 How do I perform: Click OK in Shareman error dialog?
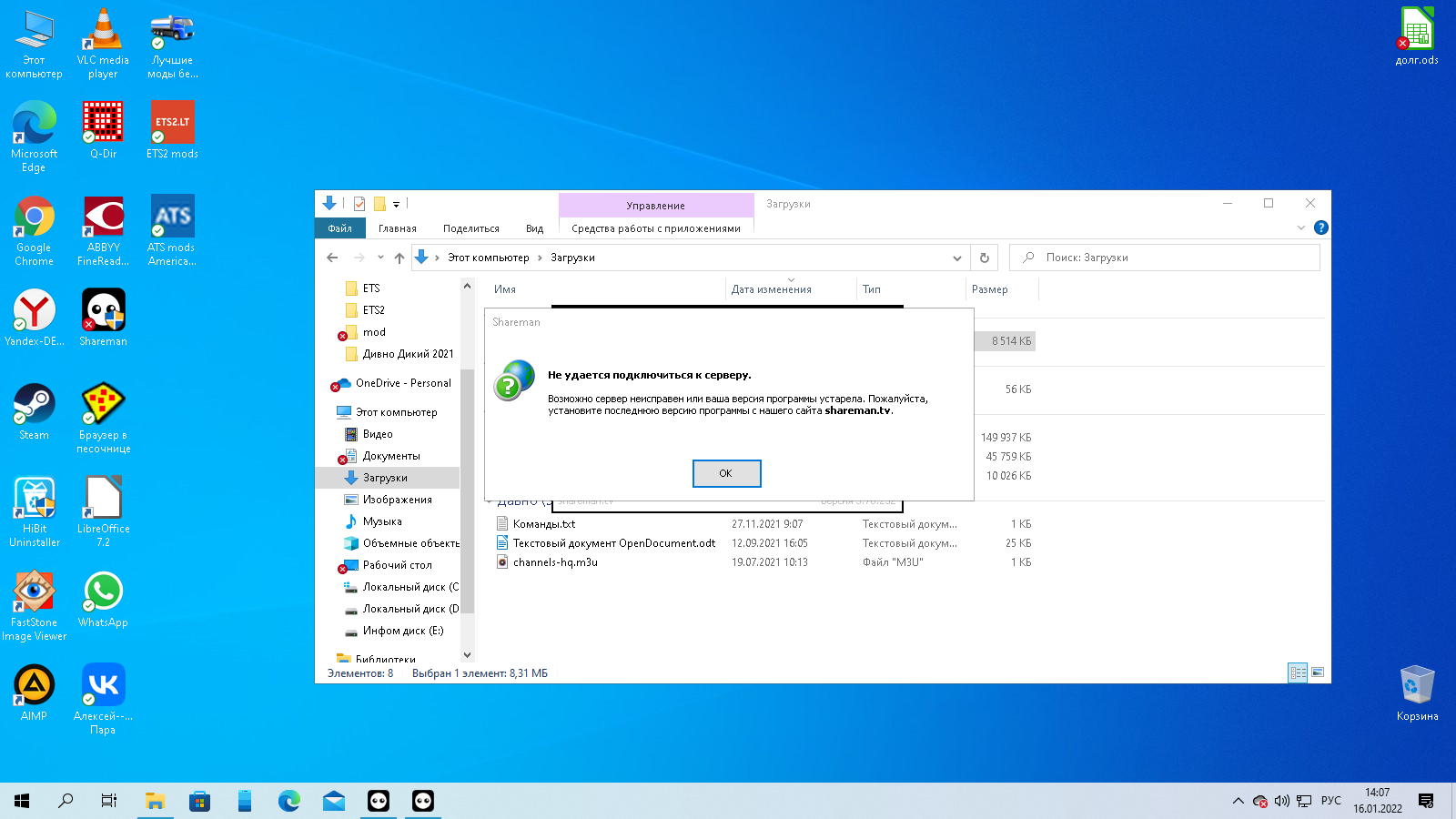click(726, 473)
